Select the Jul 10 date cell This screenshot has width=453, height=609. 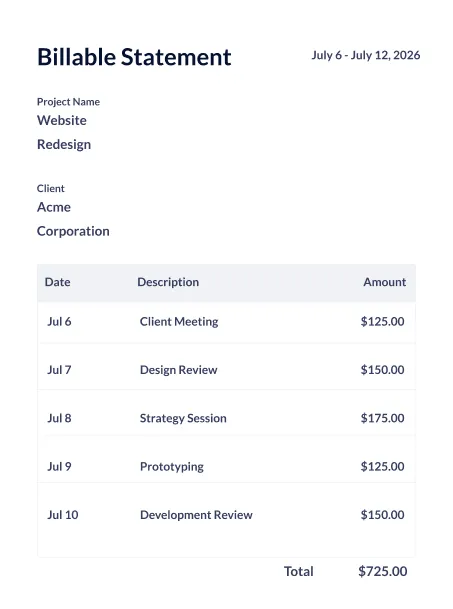[63, 515]
